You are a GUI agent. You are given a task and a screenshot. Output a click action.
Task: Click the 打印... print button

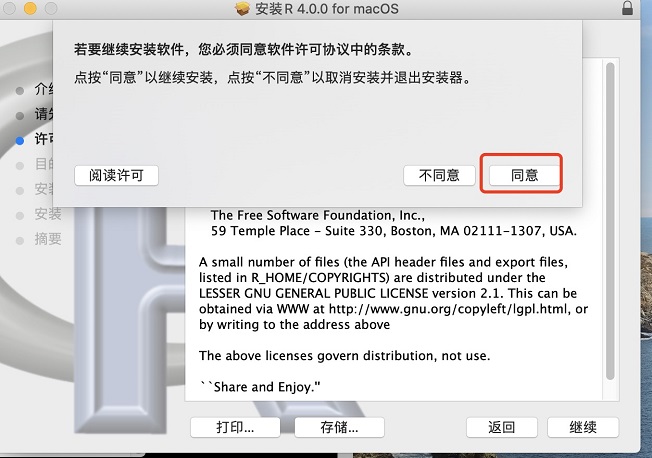(235, 427)
